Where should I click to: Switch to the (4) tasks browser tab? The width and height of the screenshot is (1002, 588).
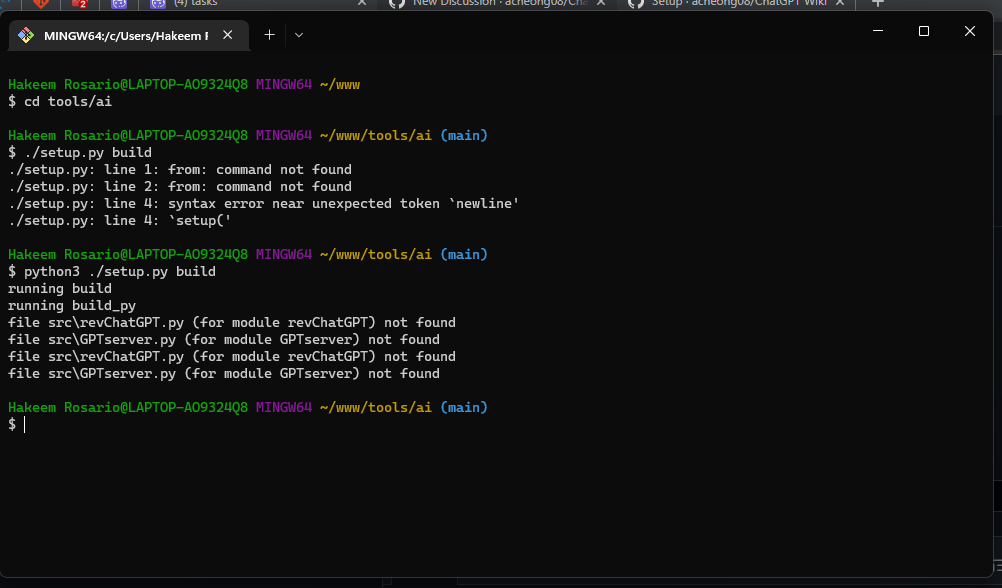coord(258,3)
